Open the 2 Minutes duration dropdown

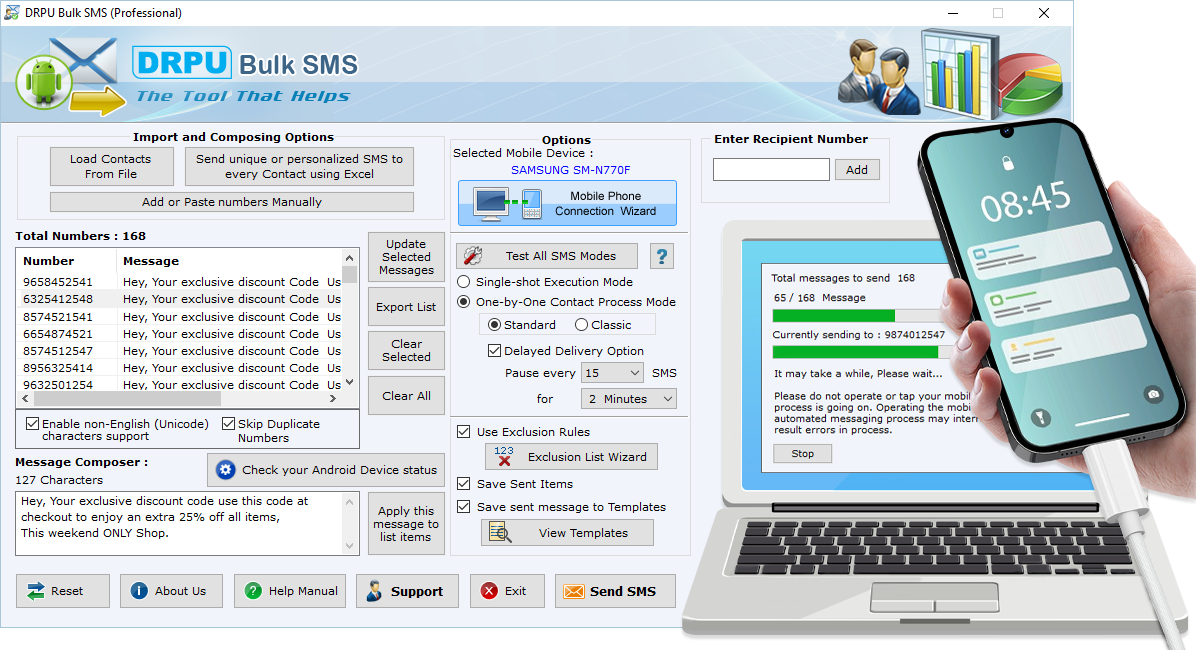[629, 399]
